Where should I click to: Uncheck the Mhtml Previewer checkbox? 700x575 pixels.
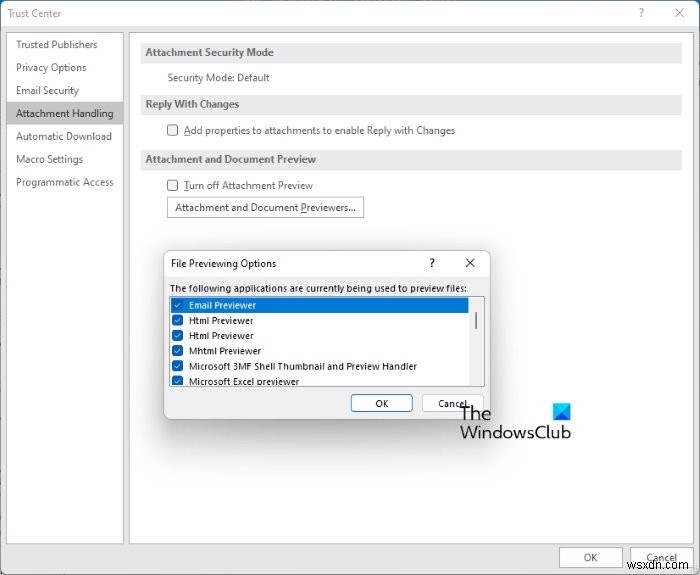click(177, 351)
